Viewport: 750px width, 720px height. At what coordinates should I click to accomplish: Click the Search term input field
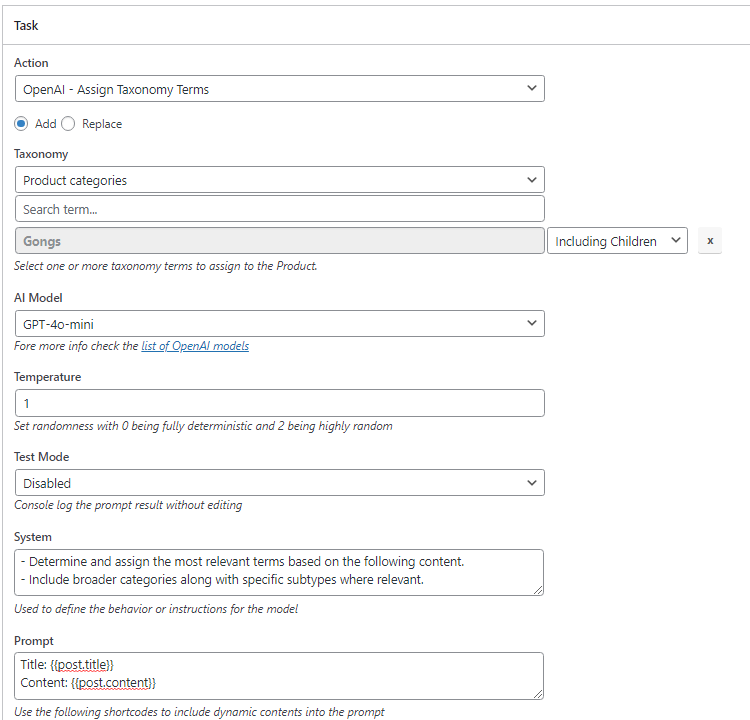[280, 209]
